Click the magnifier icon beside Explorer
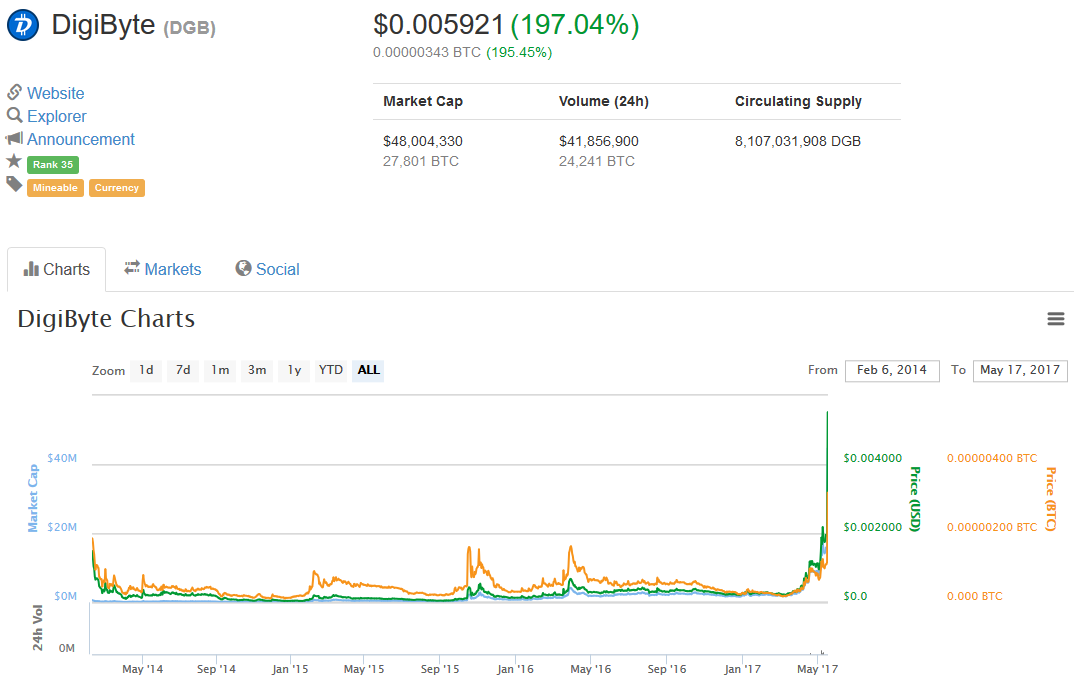This screenshot has height=682, width=1074. coord(14,115)
